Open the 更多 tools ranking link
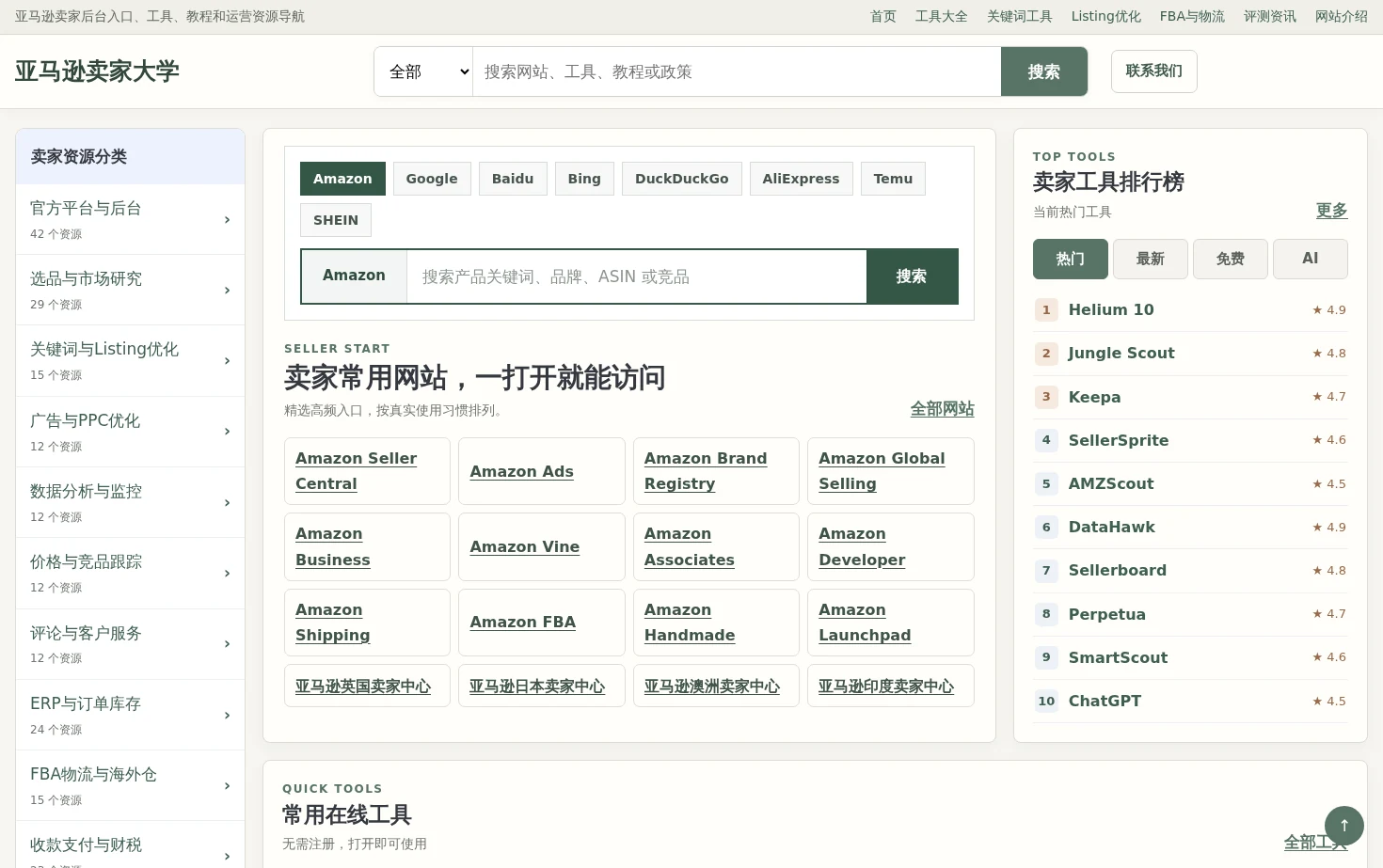This screenshot has height=868, width=1383. pos(1331,211)
